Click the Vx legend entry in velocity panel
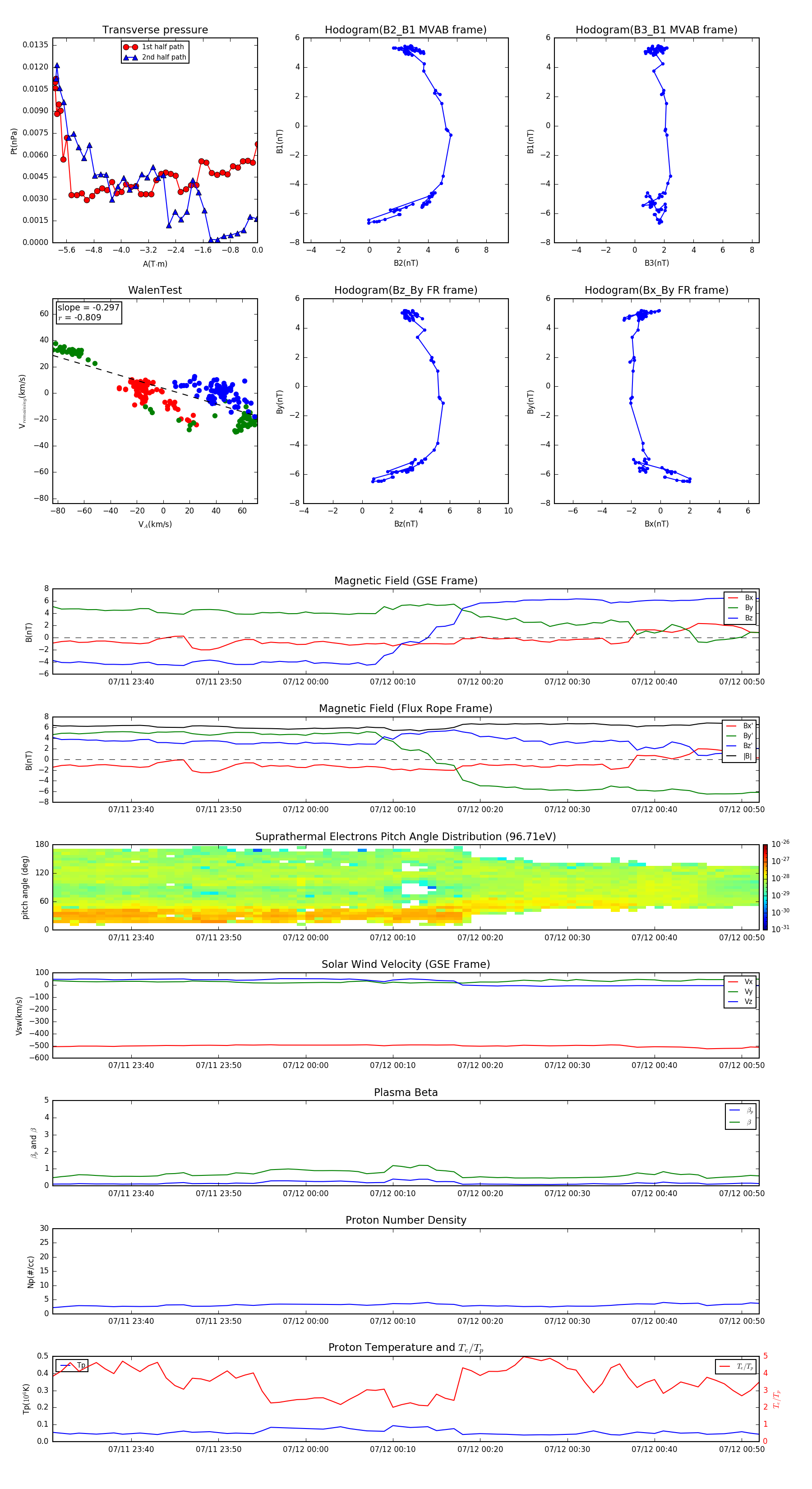Screen dimensions: 812x1489 tap(740, 981)
